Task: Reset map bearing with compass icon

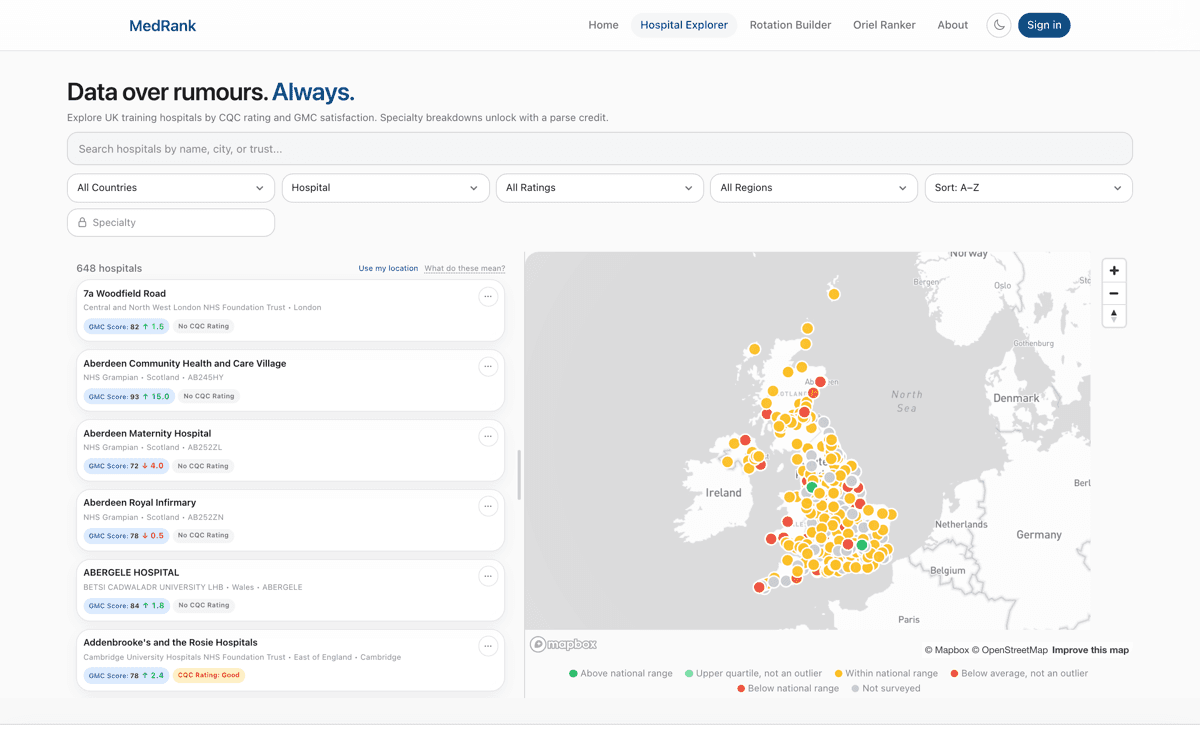Action: pos(1114,316)
